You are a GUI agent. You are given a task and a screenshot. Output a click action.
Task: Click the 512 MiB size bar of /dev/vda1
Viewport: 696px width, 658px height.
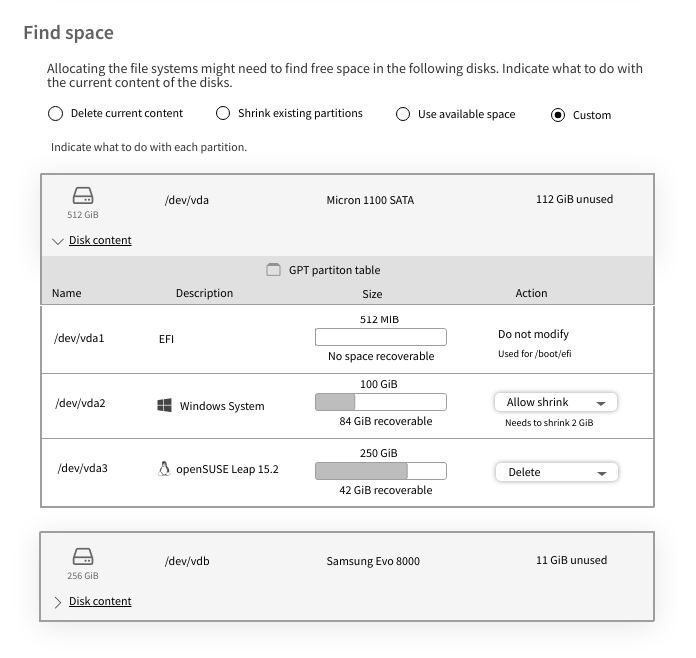coord(381,337)
